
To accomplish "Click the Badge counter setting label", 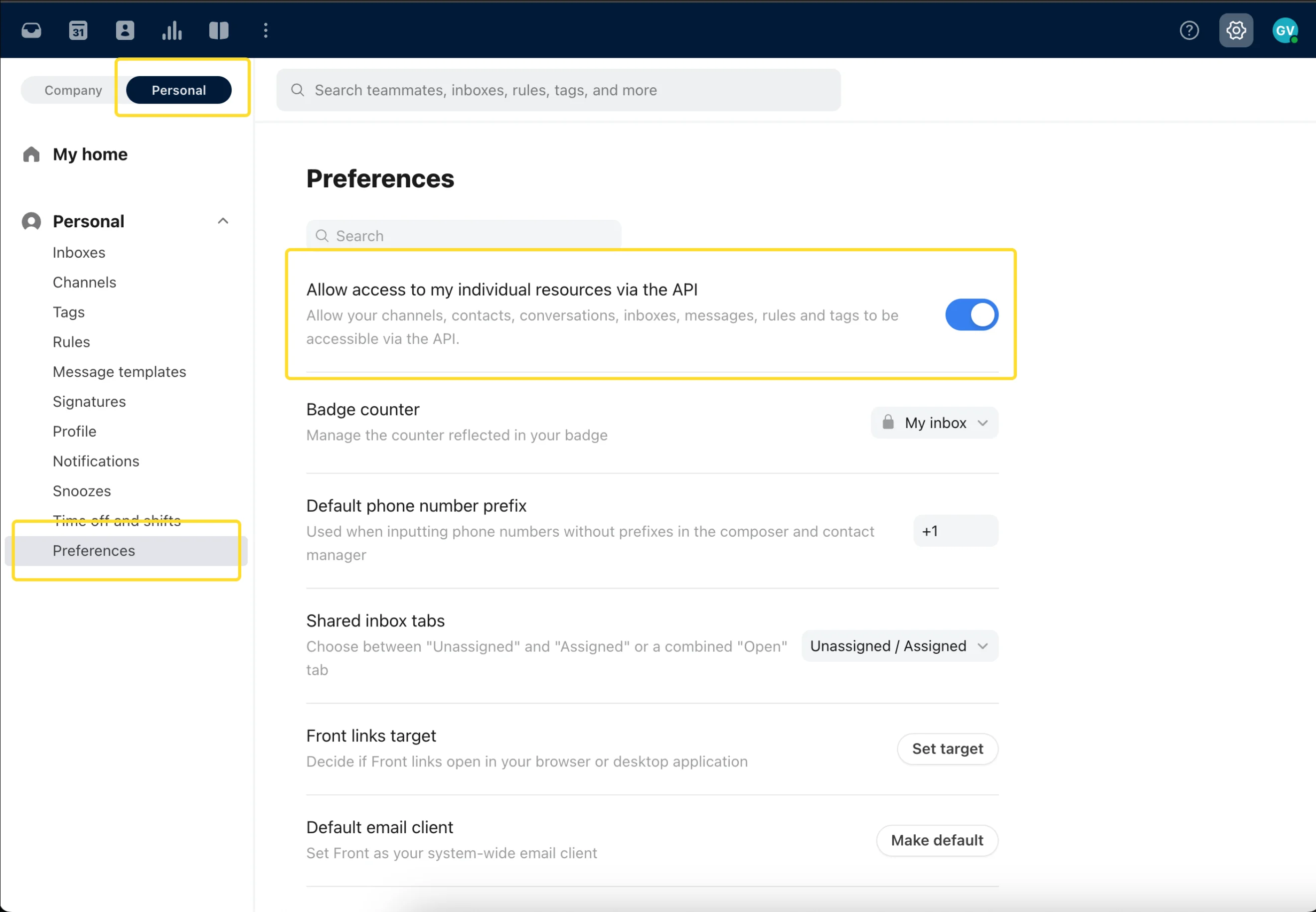I will [x=363, y=409].
